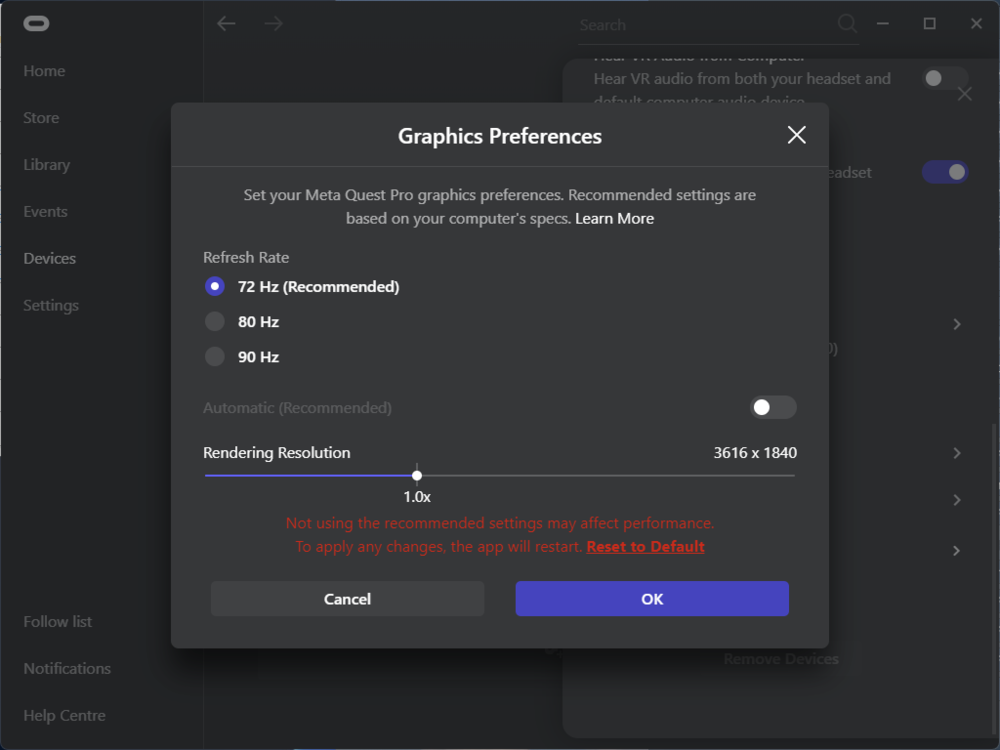The image size is (1000, 750).
Task: Open the Home section
Action: click(x=44, y=71)
